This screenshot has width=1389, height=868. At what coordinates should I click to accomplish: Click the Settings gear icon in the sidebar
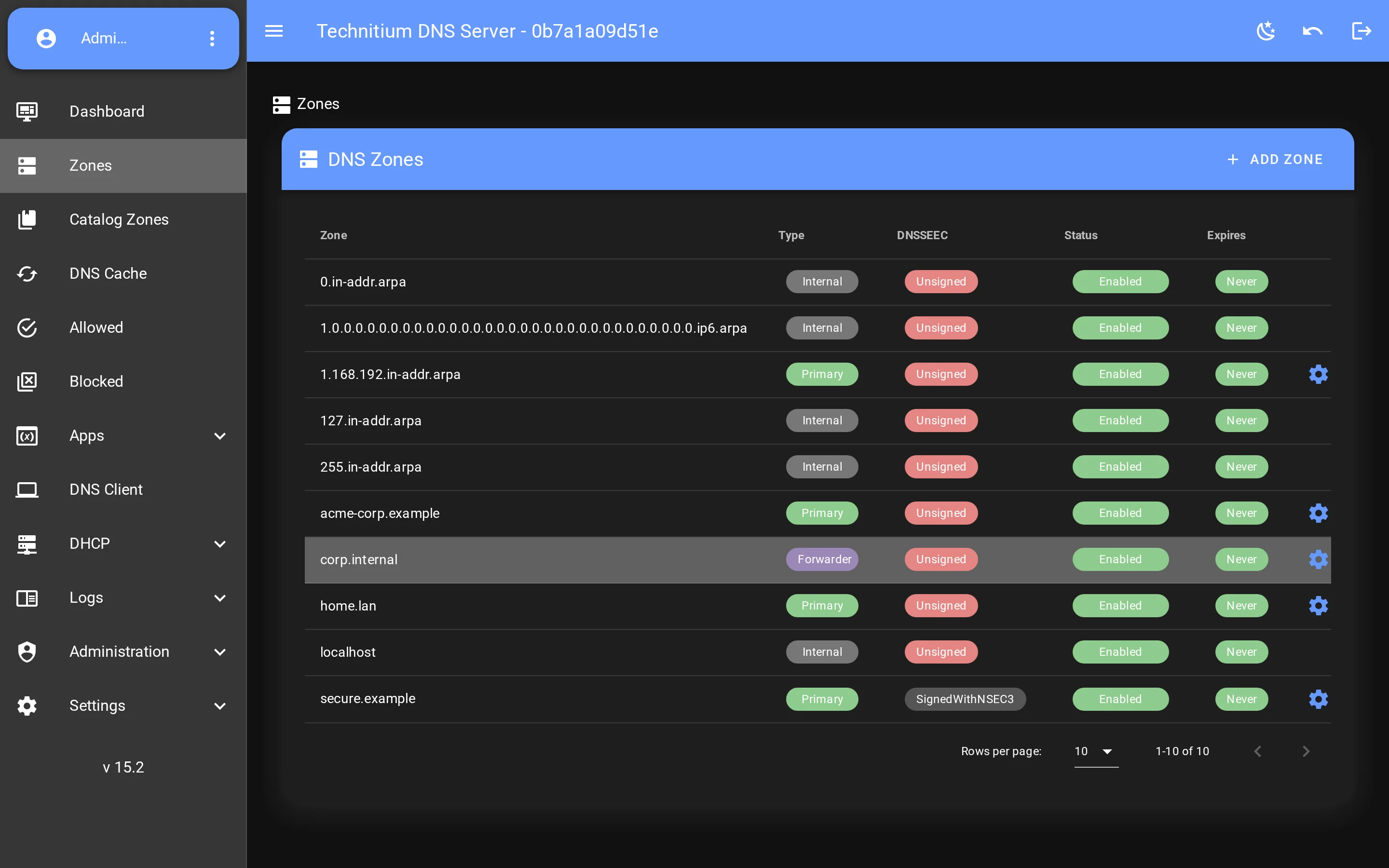(27, 705)
